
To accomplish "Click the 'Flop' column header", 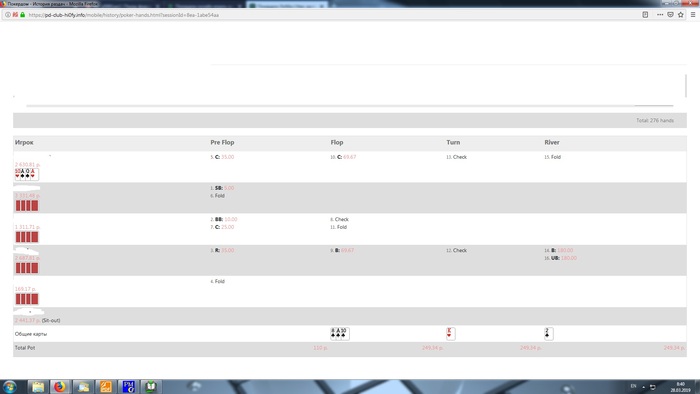I will (x=337, y=142).
